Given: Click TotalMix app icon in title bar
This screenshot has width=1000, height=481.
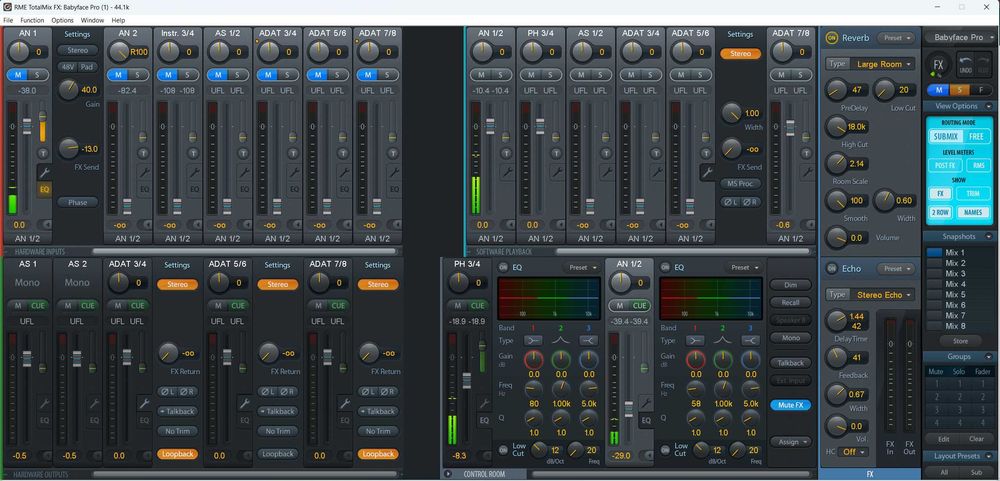Looking at the screenshot, I should click(x=6, y=6).
